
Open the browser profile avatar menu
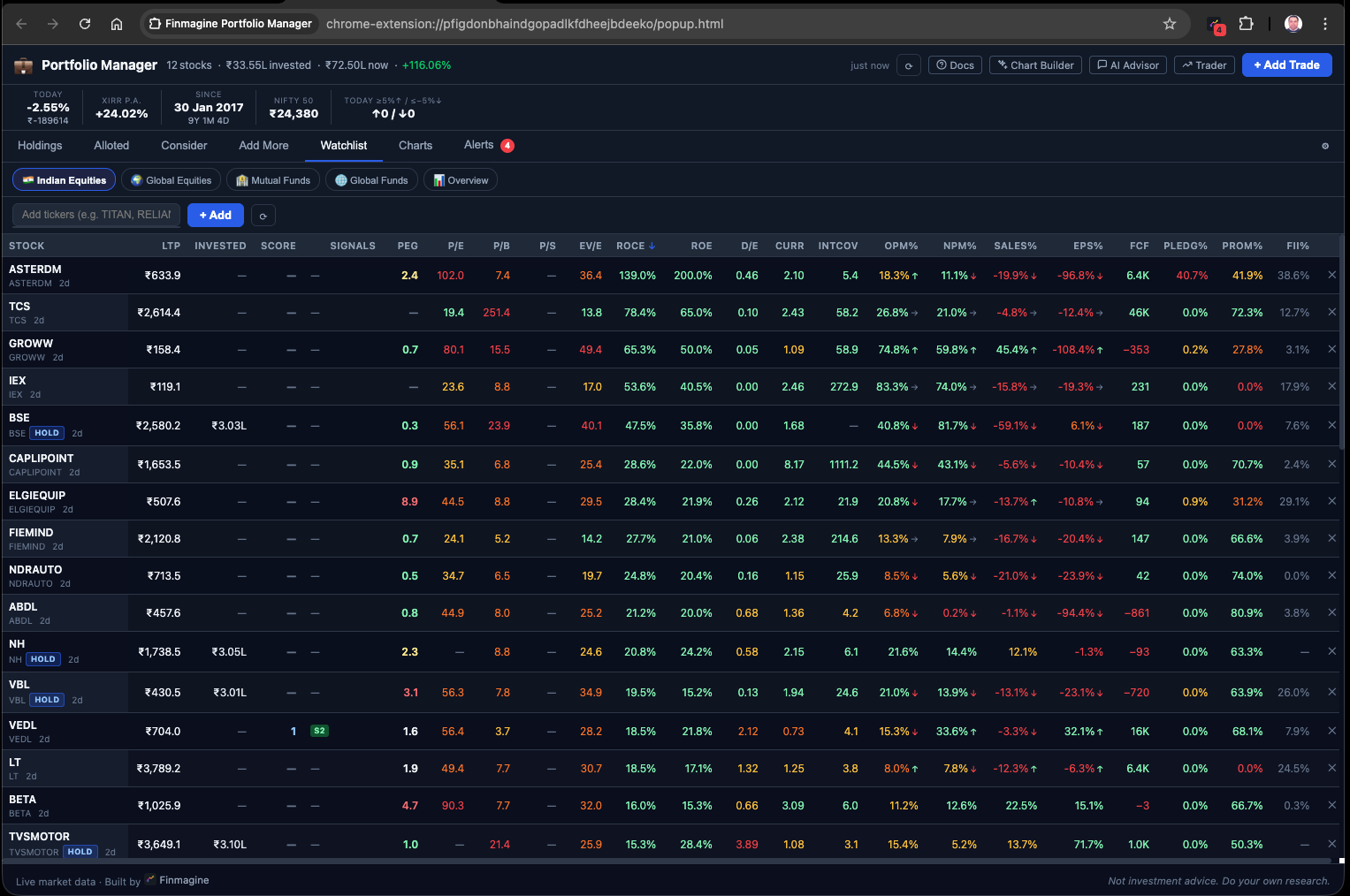[1293, 24]
